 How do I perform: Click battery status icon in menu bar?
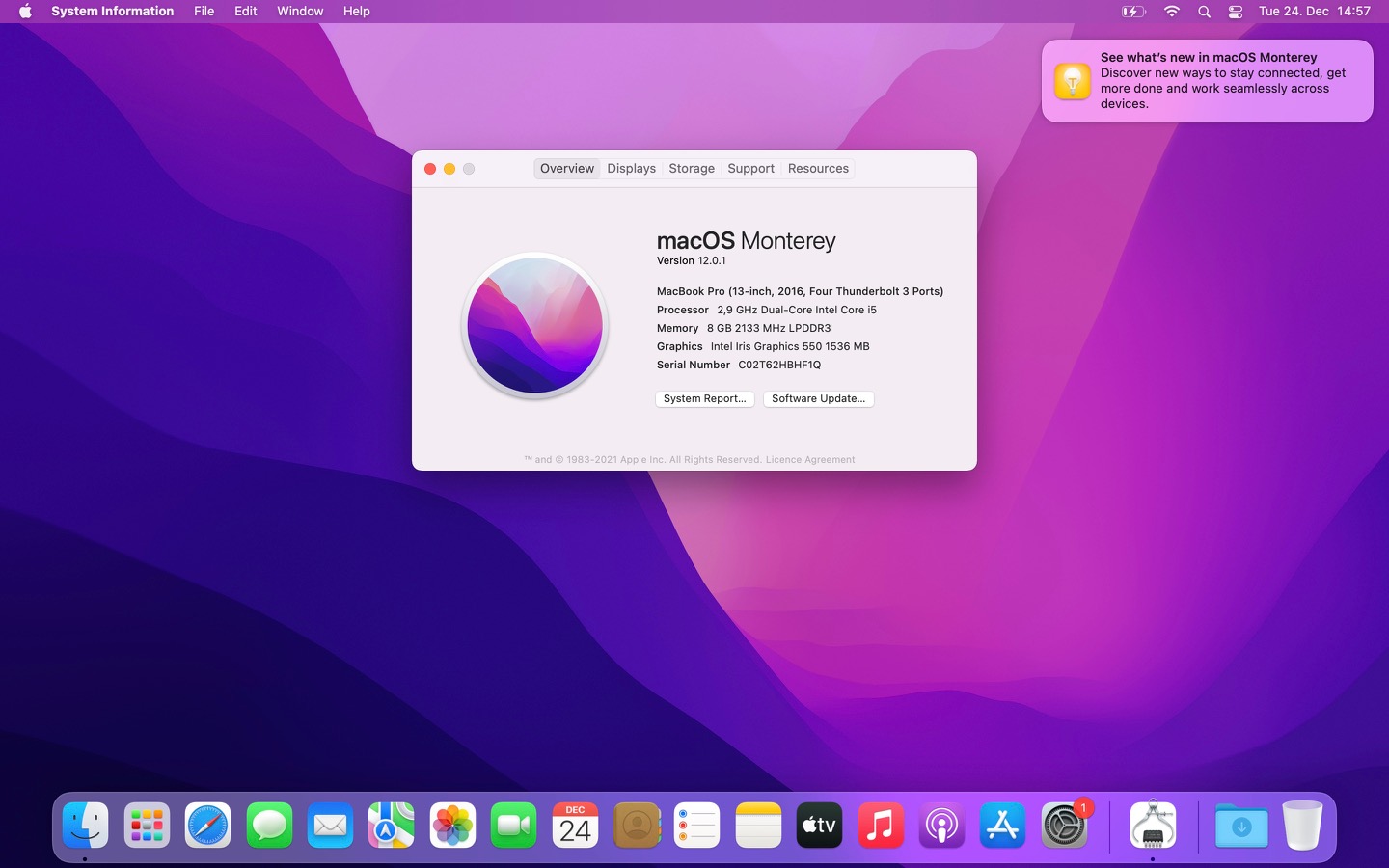click(x=1133, y=12)
